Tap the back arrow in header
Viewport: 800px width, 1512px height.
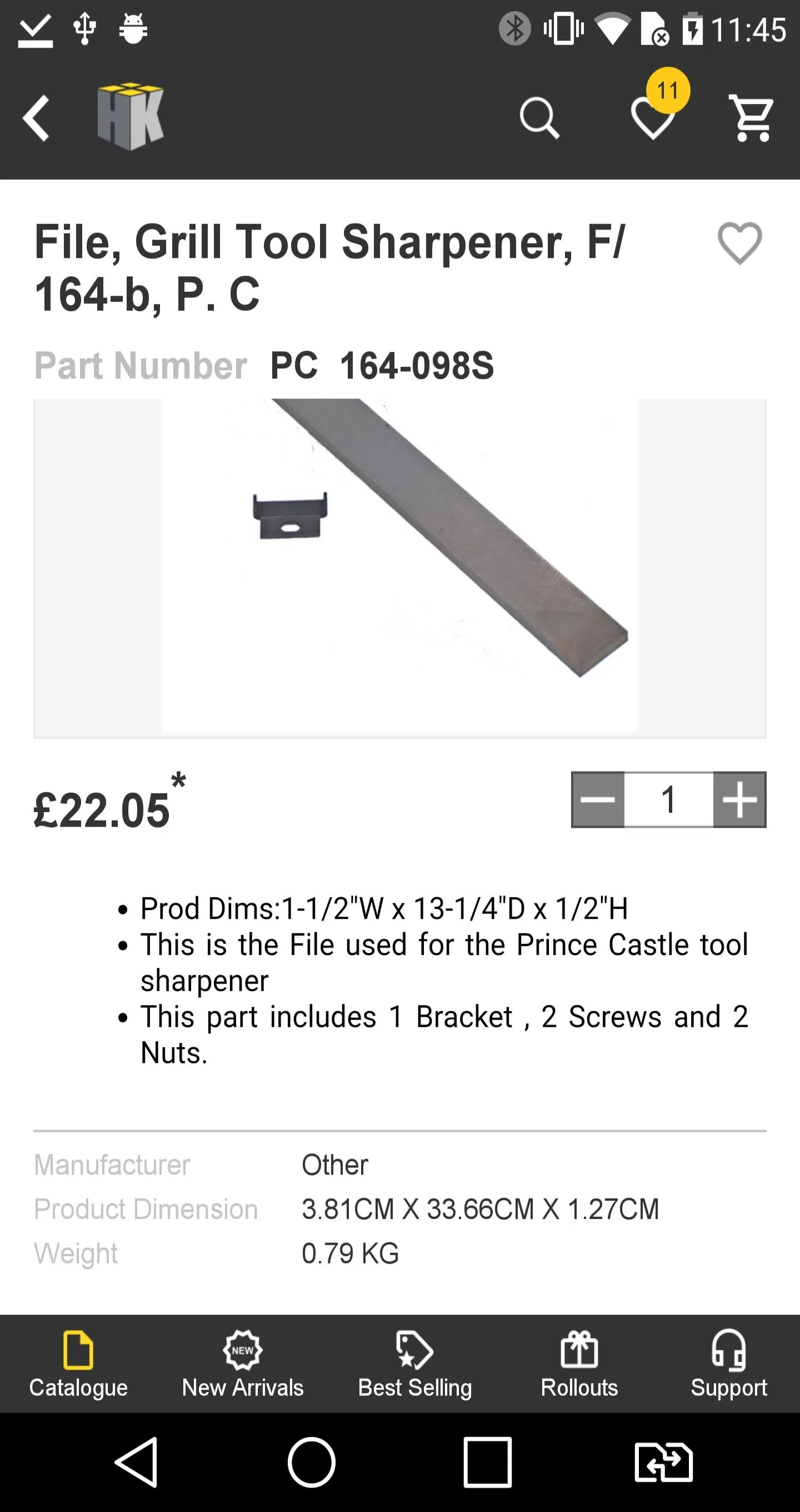click(x=35, y=118)
